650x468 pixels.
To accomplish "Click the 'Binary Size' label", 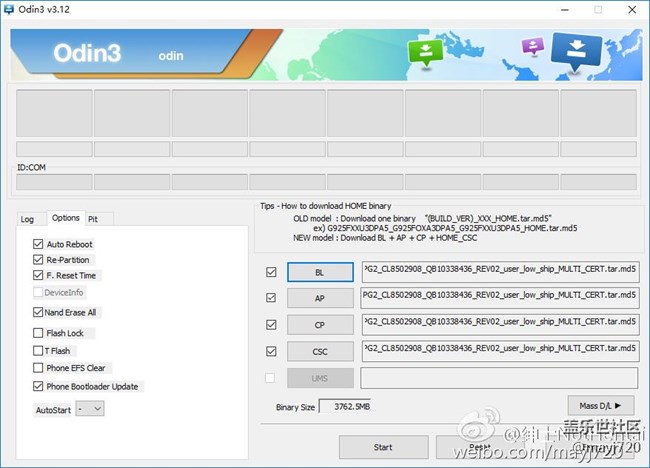I will 295,407.
